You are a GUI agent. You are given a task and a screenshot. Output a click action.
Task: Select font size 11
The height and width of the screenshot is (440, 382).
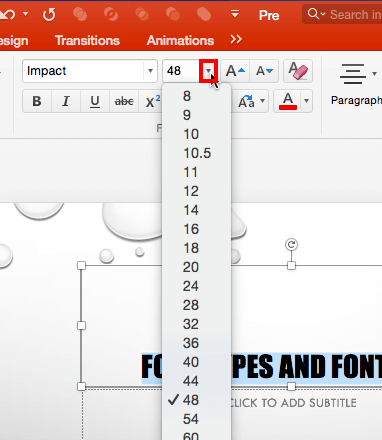click(x=197, y=172)
